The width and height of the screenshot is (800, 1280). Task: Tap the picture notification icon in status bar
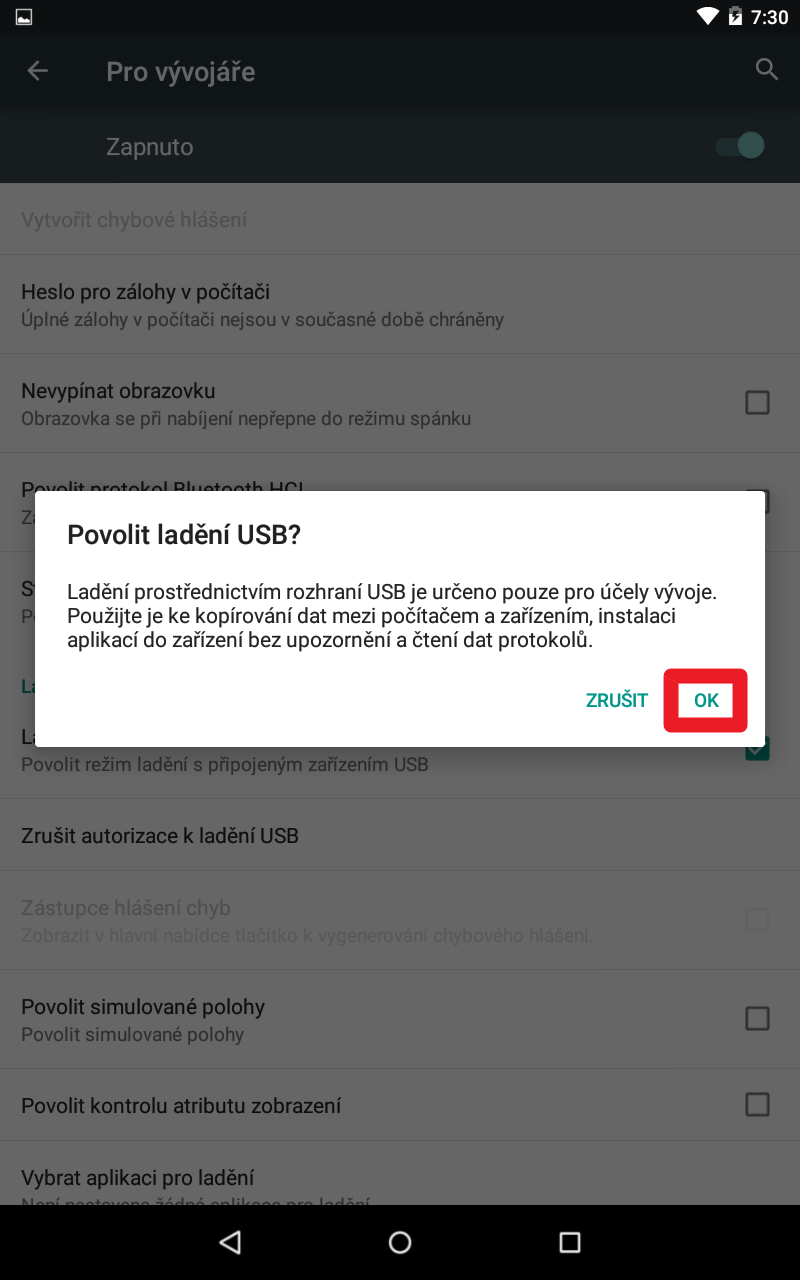24,17
